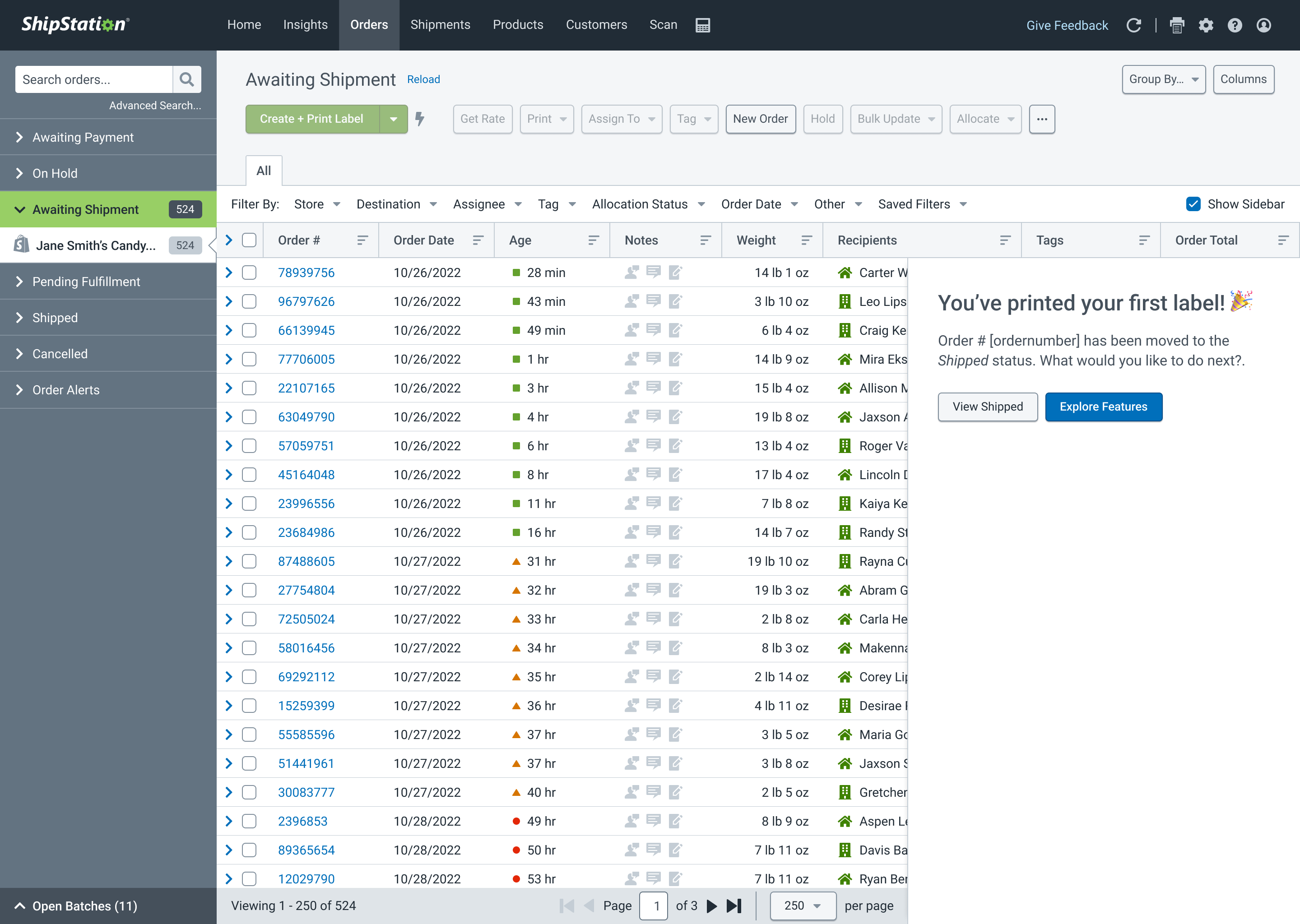Expand row details for order 66139945
The height and width of the screenshot is (924, 1300).
[229, 331]
